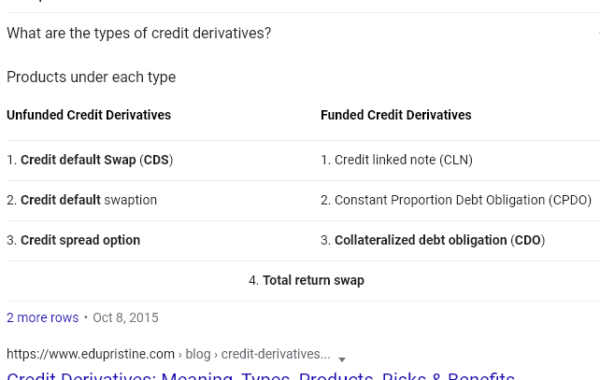The image size is (600, 380).
Task: Click the '(CPDO)' abbreviation
Action: tap(570, 200)
